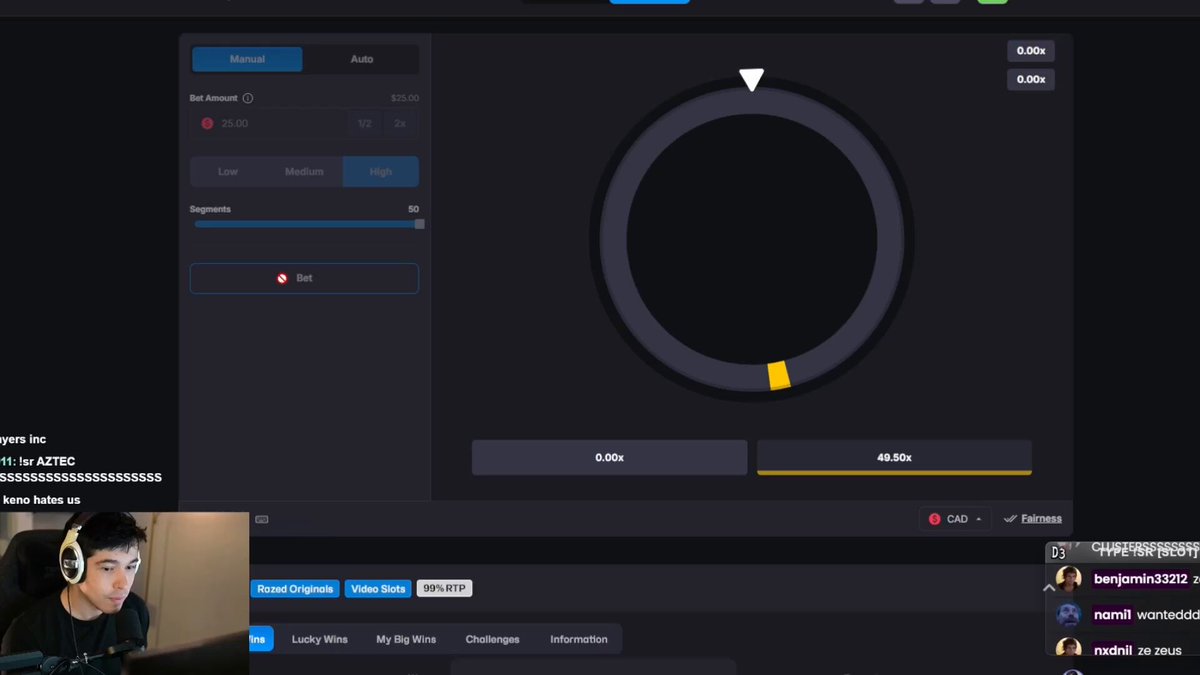
Task: Open the Information tab
Action: click(579, 639)
